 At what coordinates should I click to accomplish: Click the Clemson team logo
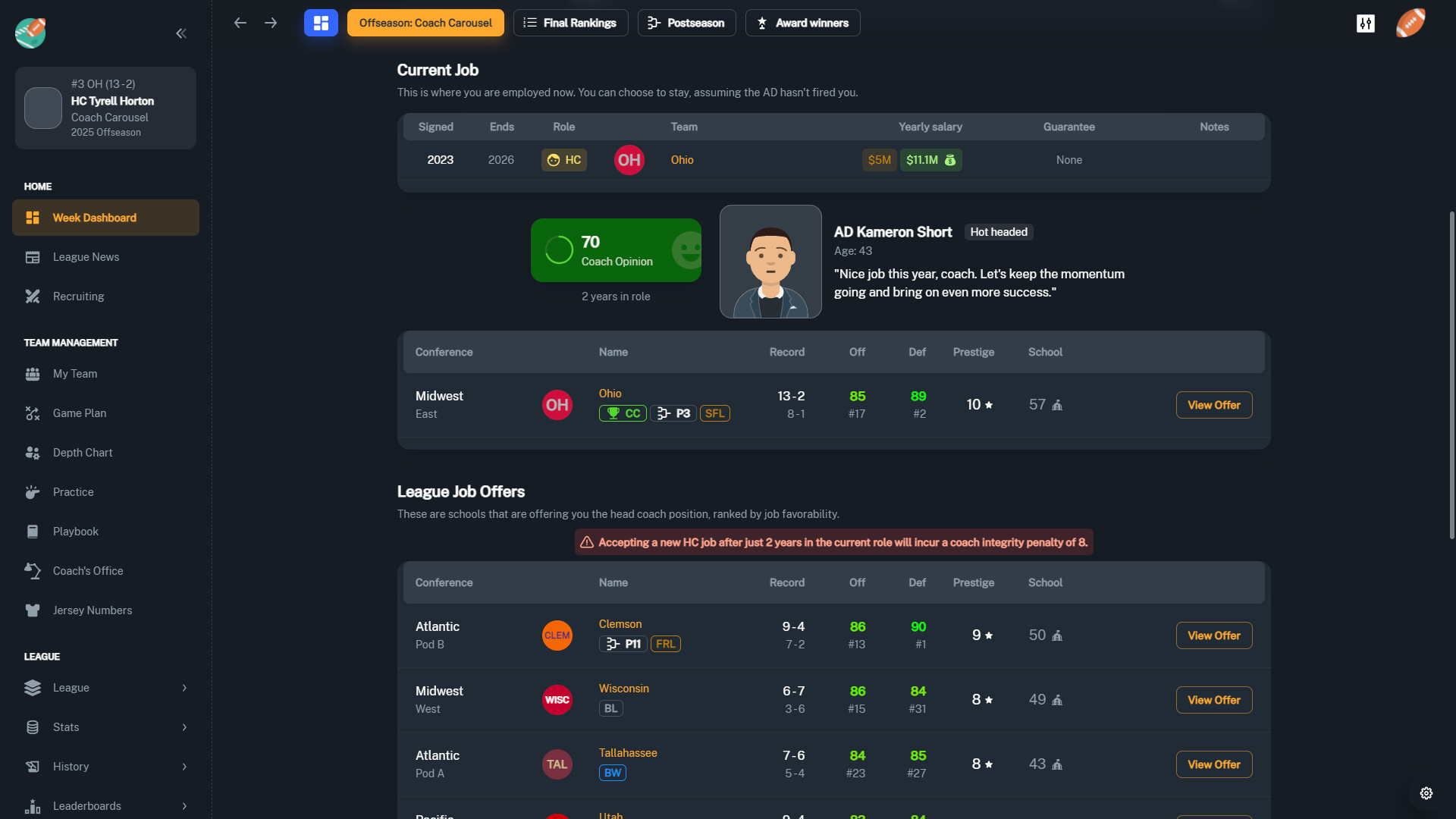557,635
